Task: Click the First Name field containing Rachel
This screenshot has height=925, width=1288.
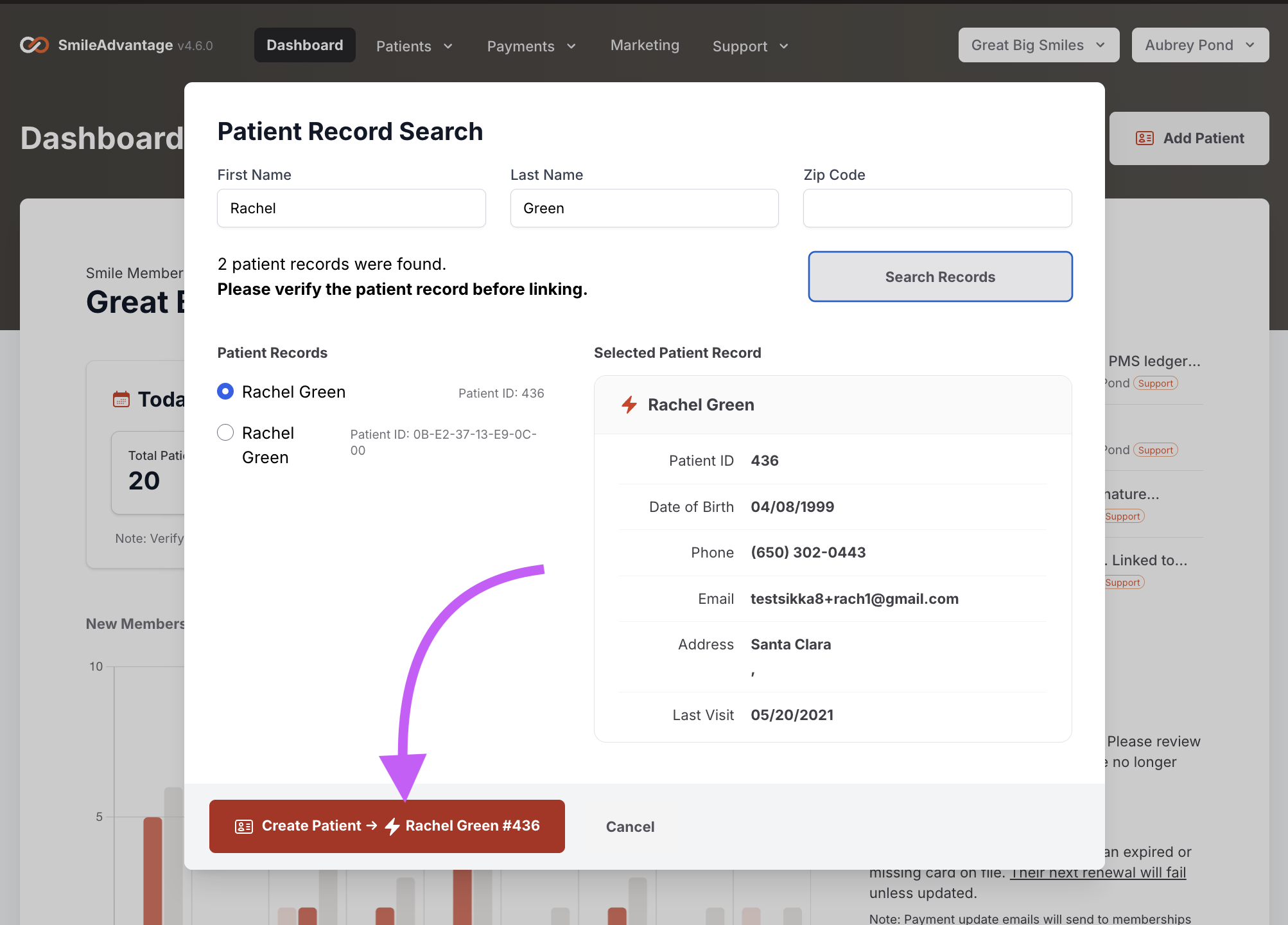Action: pyautogui.click(x=351, y=208)
